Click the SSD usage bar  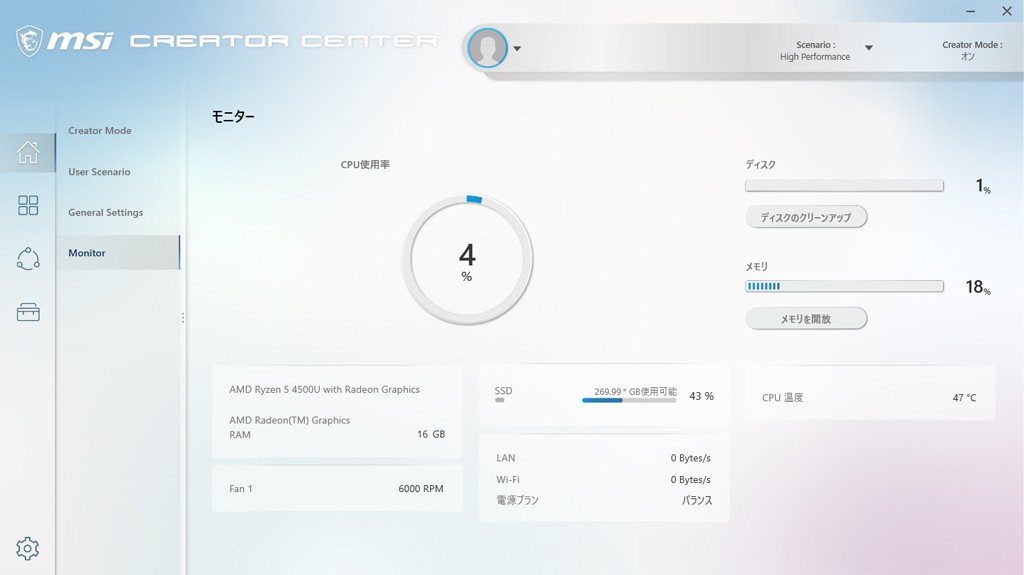(629, 401)
